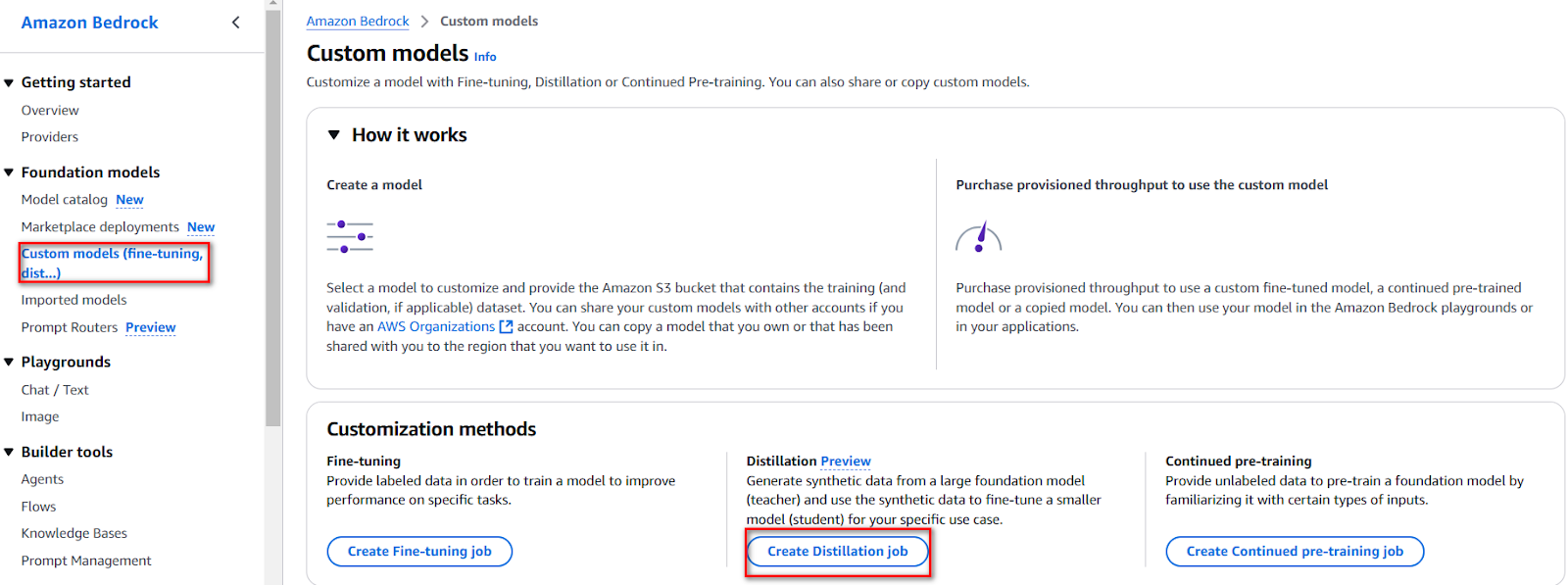The width and height of the screenshot is (1568, 585).
Task: Open the Amazon Bedrock breadcrumb link
Action: point(358,22)
